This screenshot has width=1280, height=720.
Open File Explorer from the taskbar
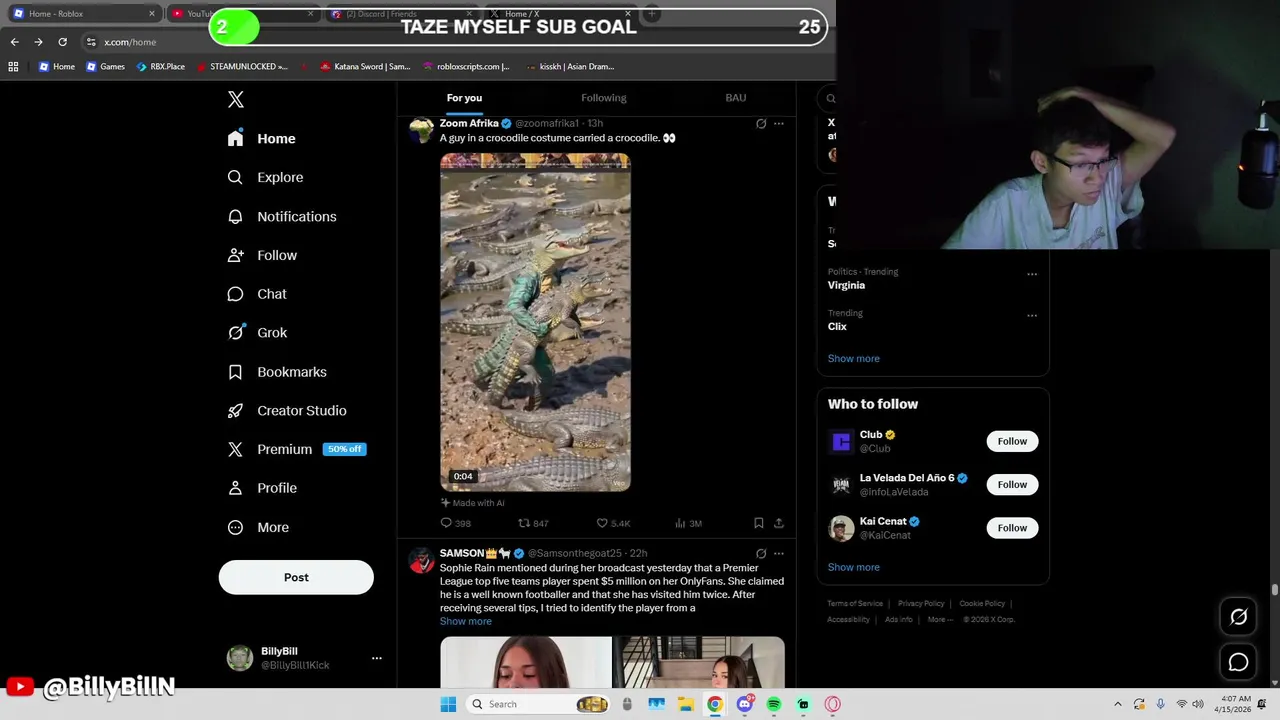(x=686, y=704)
